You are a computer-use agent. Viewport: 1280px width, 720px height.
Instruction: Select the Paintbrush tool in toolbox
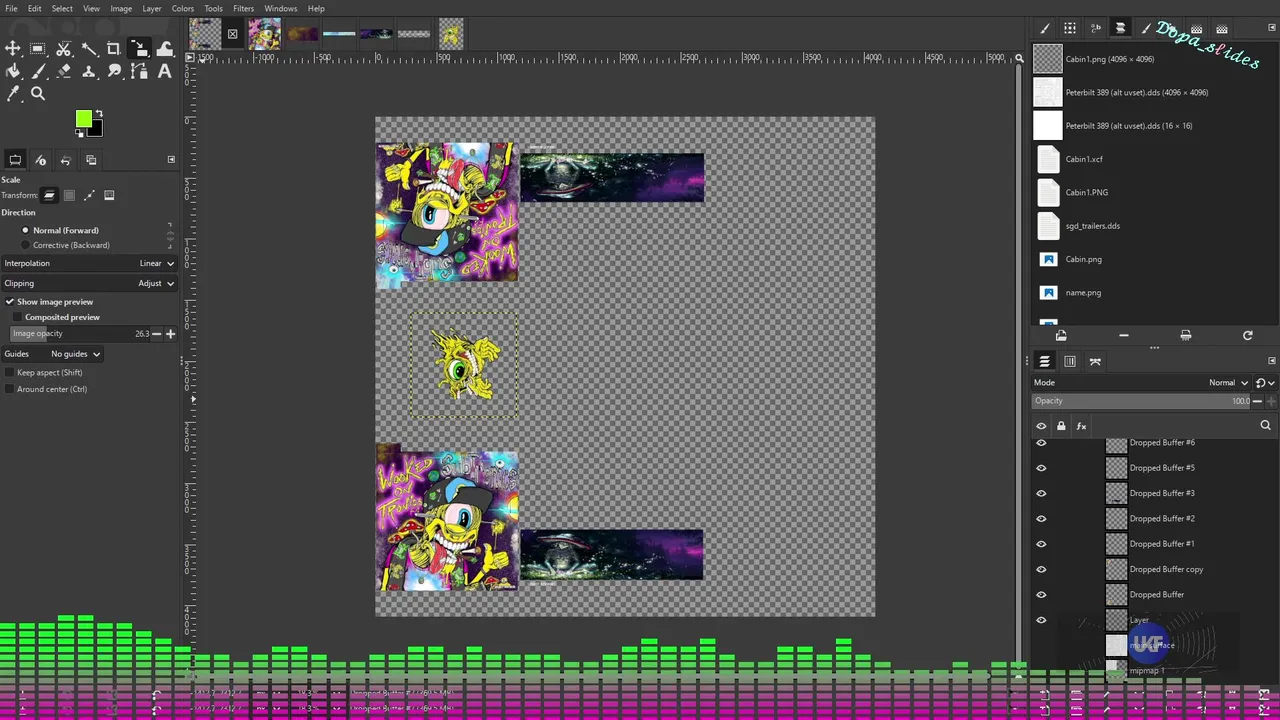coord(38,71)
